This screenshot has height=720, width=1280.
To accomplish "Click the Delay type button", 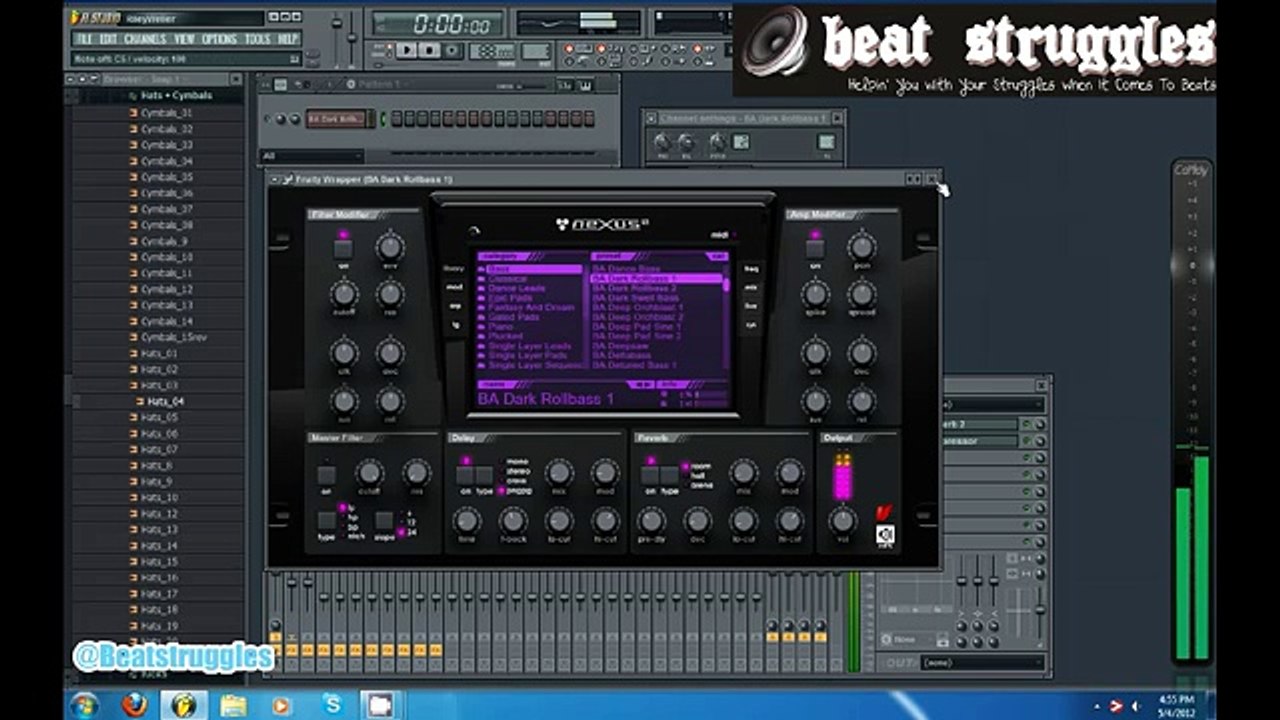I will 485,475.
